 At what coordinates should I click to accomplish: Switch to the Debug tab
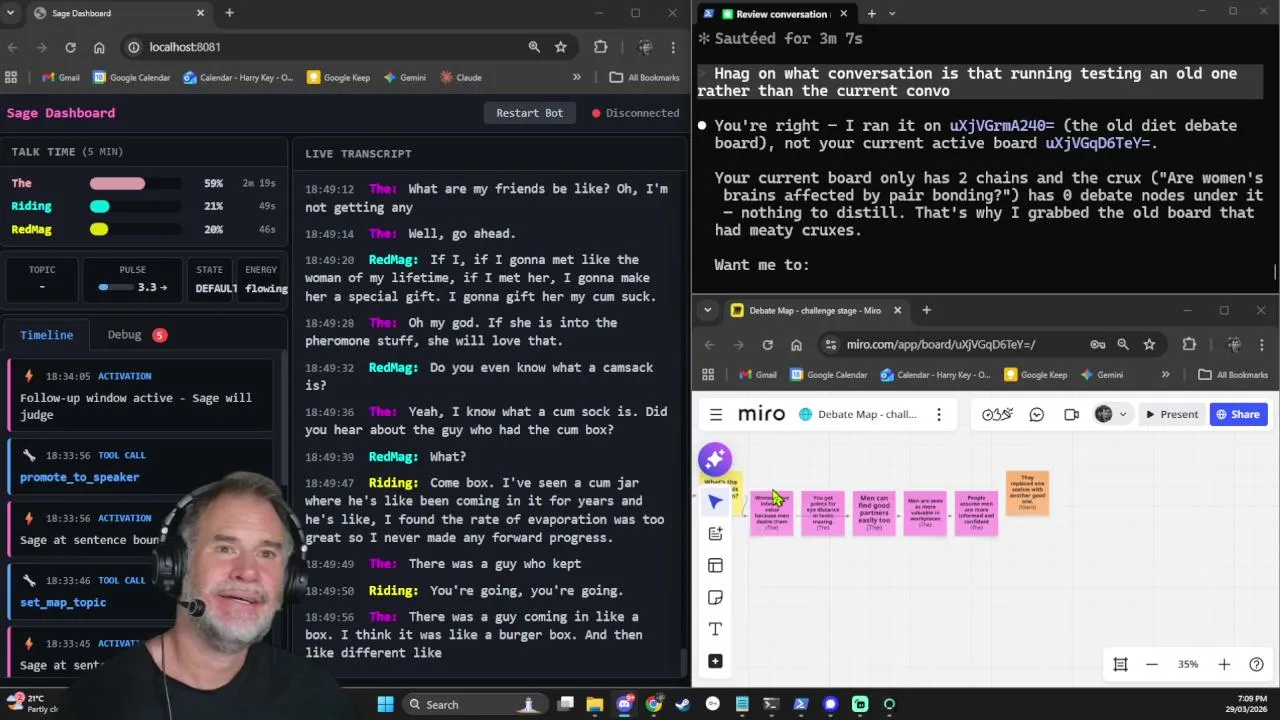[x=136, y=335]
